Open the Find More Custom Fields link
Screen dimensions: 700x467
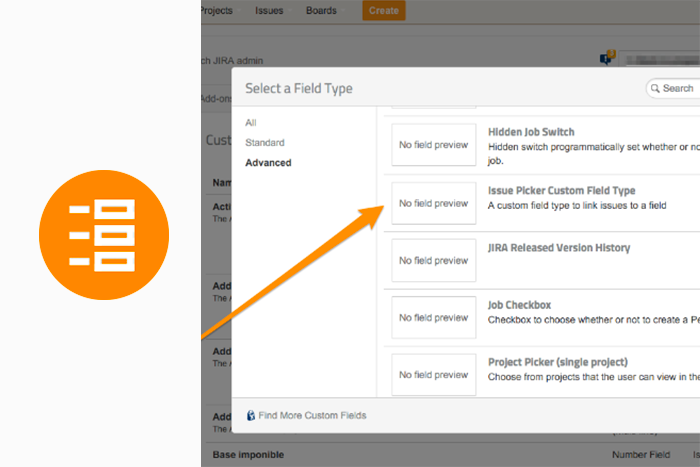312,416
